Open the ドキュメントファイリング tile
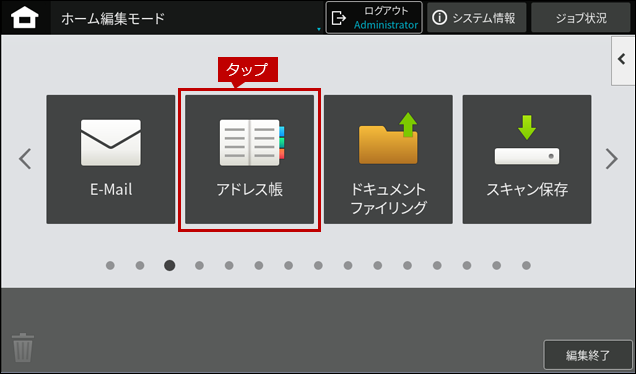Screen dimensions: 636x374 tap(388, 159)
